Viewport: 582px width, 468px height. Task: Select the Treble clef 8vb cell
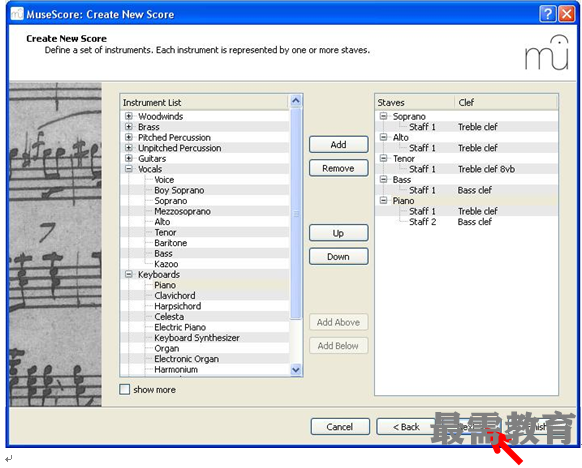pos(486,169)
